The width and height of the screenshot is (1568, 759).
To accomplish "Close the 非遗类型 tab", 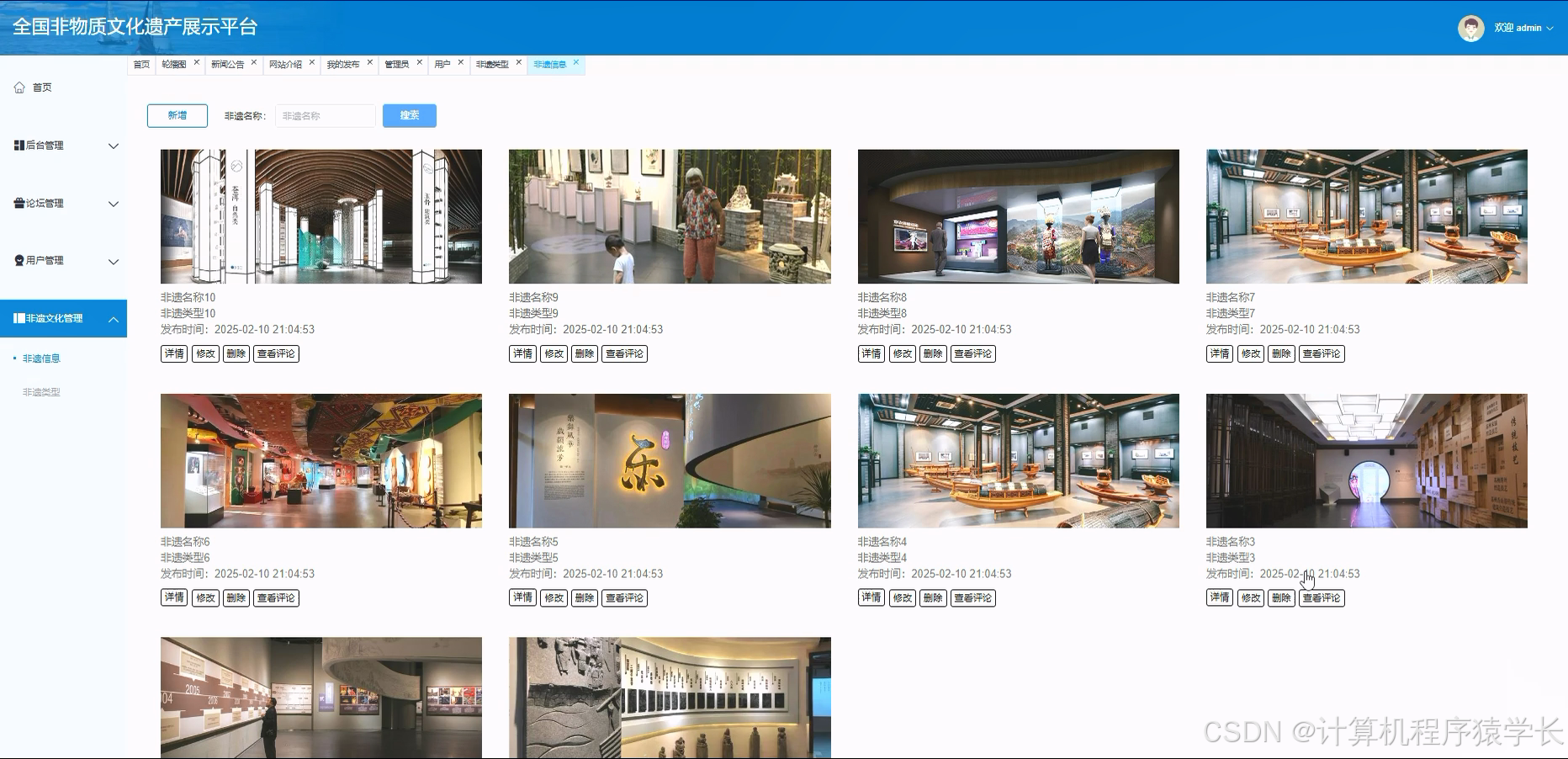I will point(519,62).
